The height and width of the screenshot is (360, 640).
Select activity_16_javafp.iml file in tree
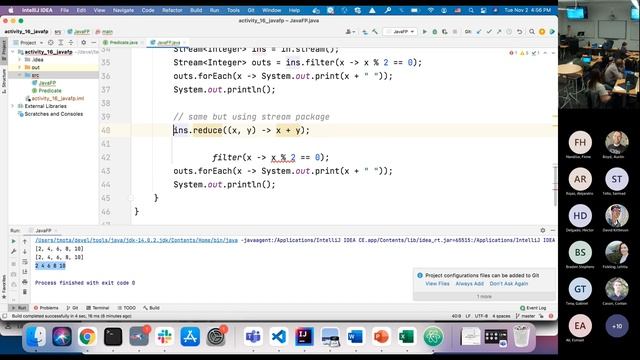click(58, 98)
